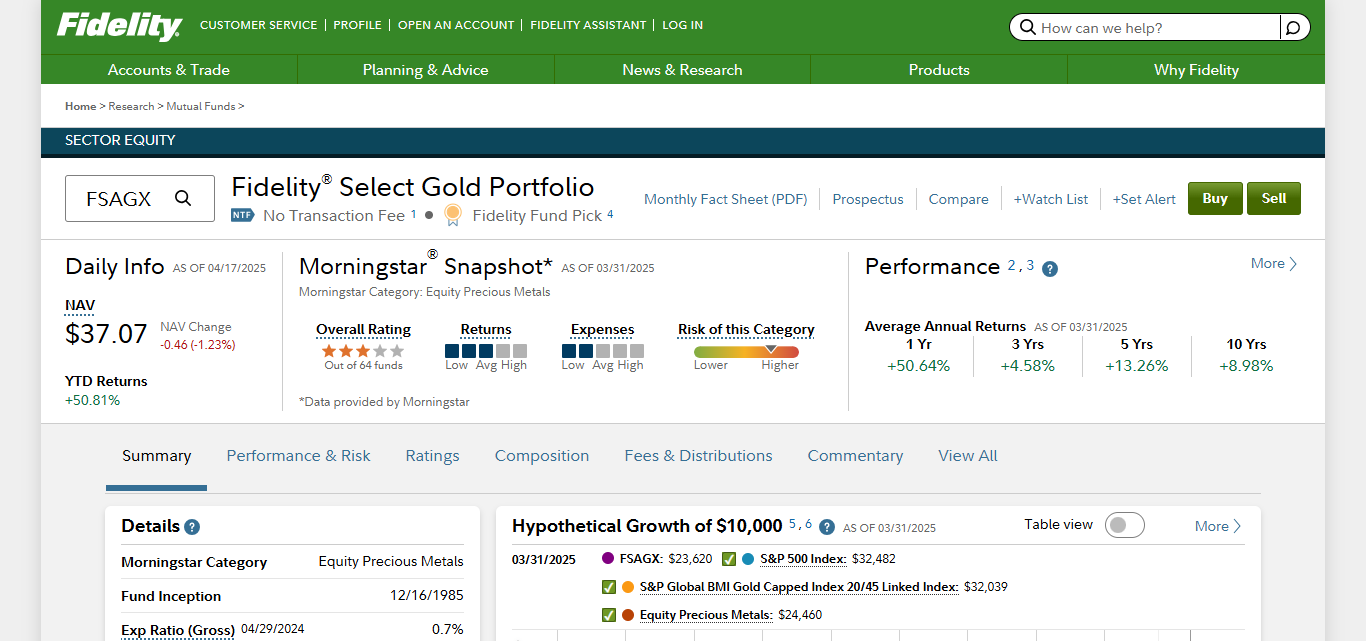Viewport: 1366px width, 641px height.
Task: Open the Prospectus link
Action: pos(868,199)
